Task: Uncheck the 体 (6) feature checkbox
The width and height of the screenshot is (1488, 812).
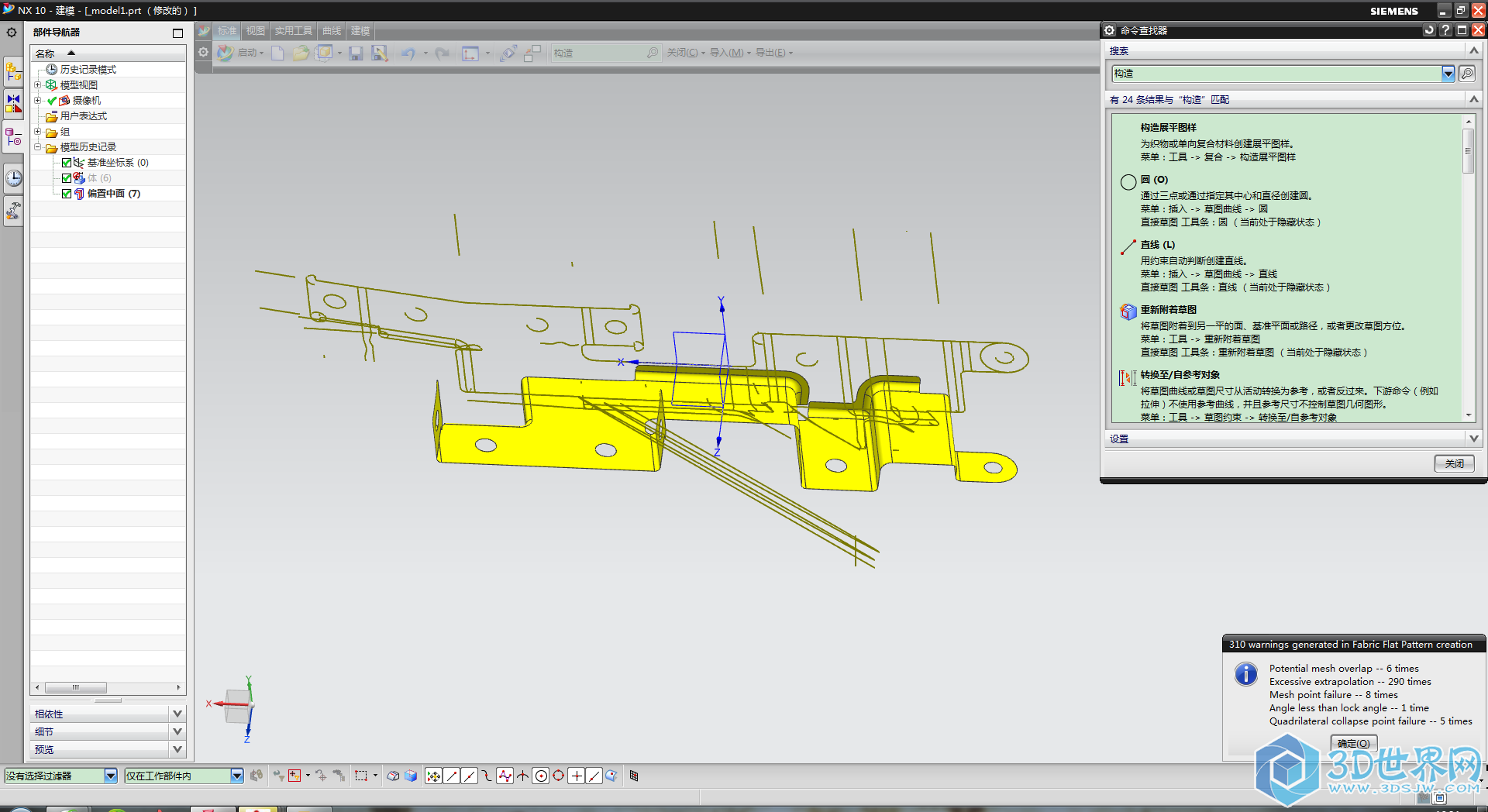Action: [67, 178]
